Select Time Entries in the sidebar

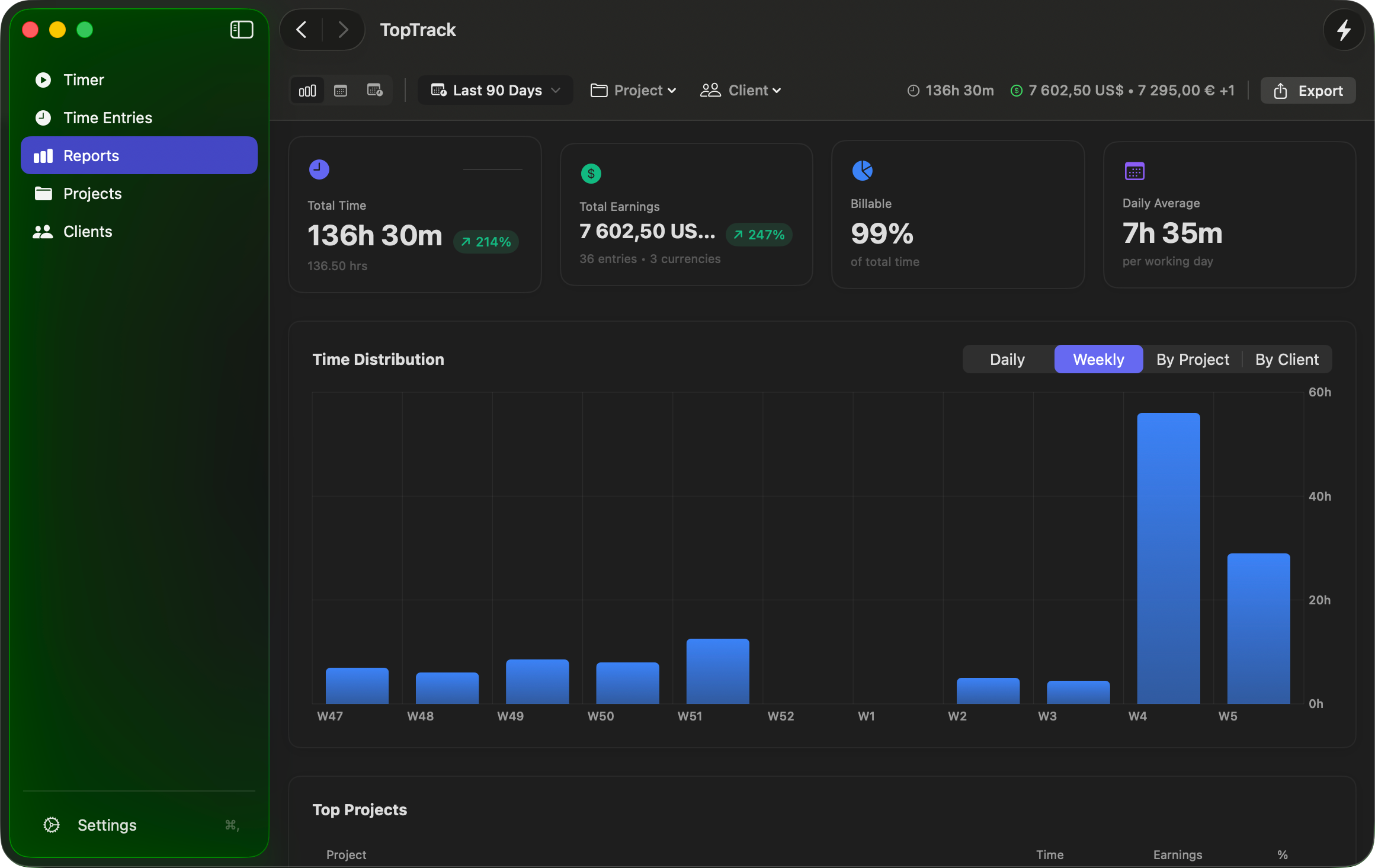tap(108, 117)
